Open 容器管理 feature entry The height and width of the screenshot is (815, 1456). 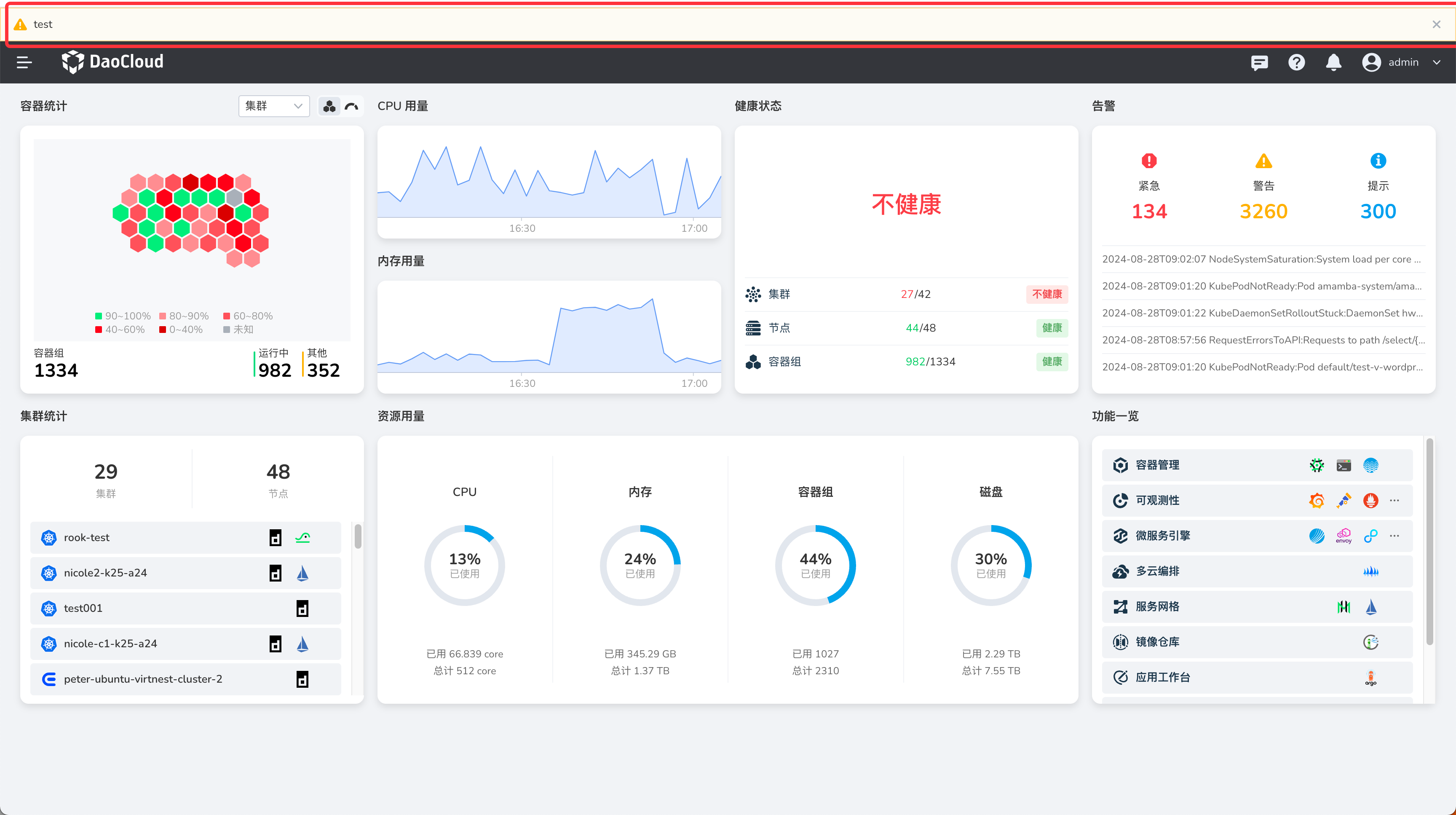coord(1157,465)
